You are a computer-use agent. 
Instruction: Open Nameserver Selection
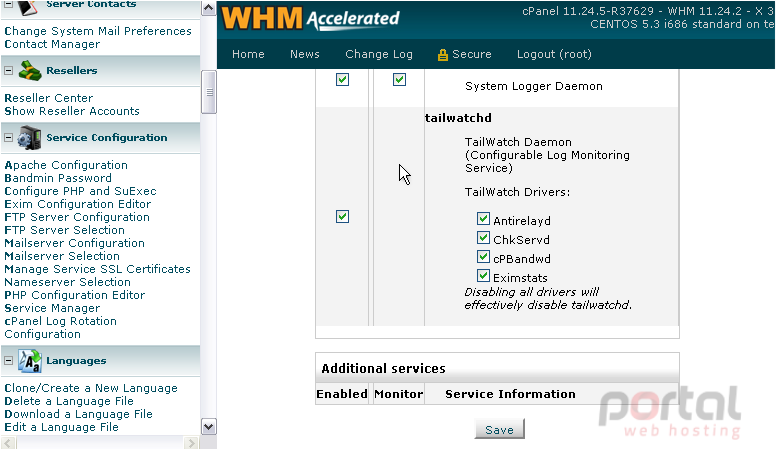[67, 282]
